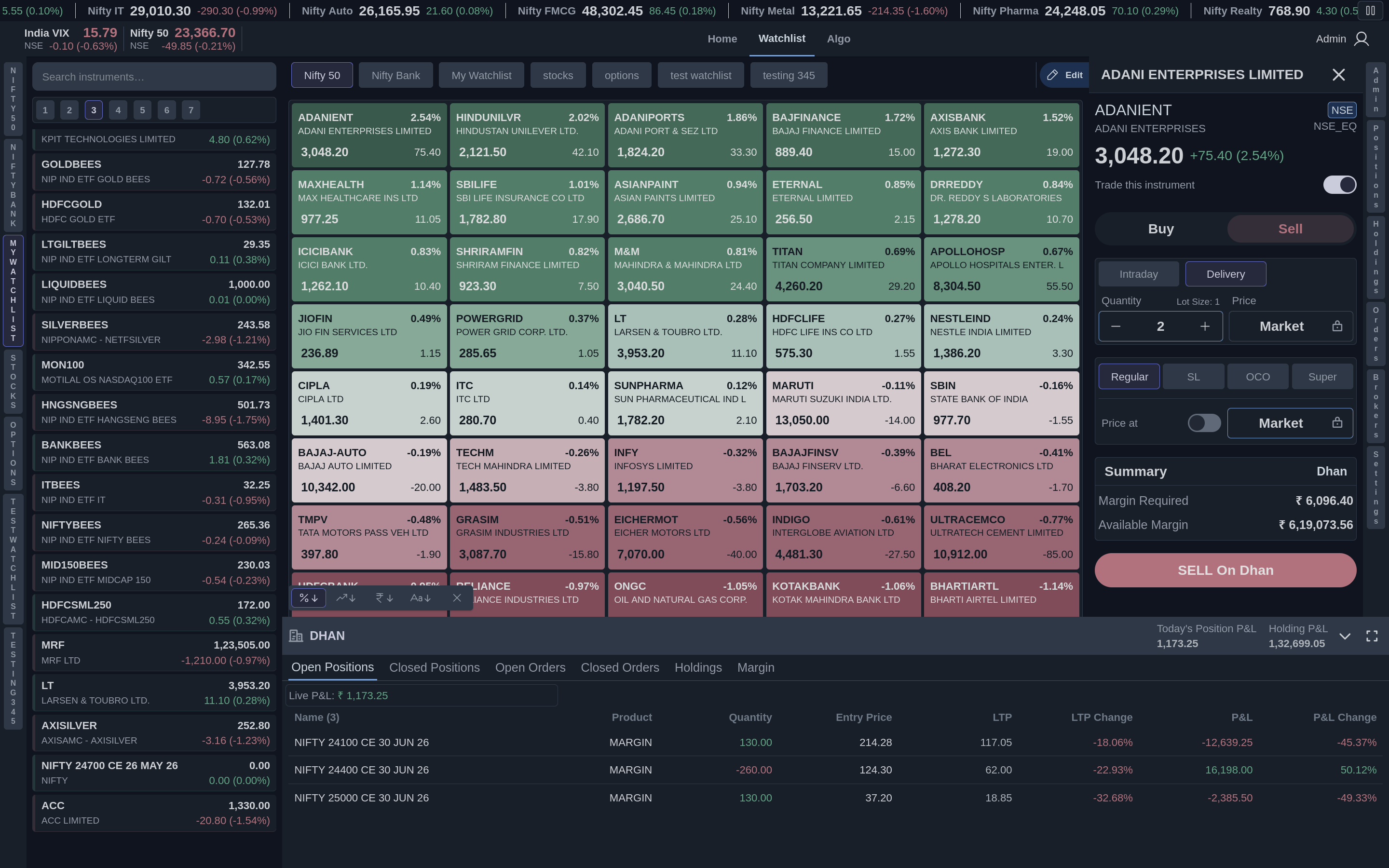Select MRF watchlist row

(x=154, y=652)
